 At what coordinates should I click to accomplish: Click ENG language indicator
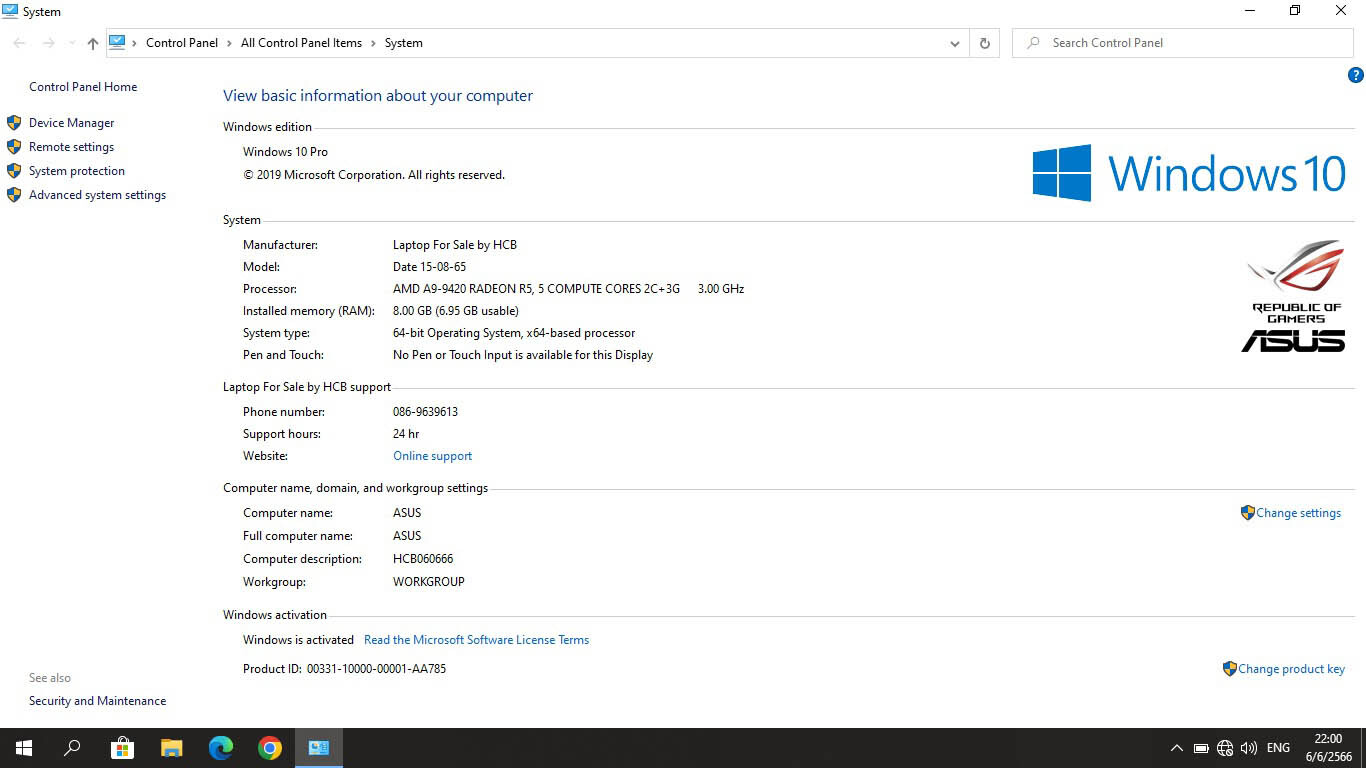tap(1278, 748)
